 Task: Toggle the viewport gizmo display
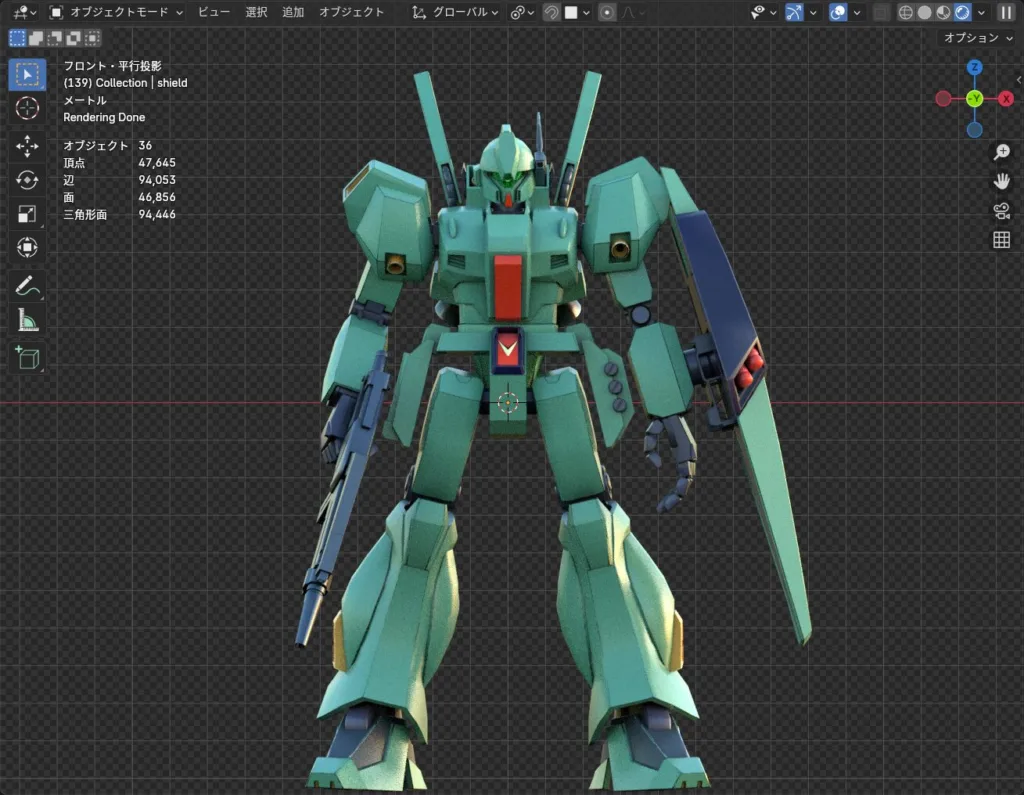(x=794, y=12)
